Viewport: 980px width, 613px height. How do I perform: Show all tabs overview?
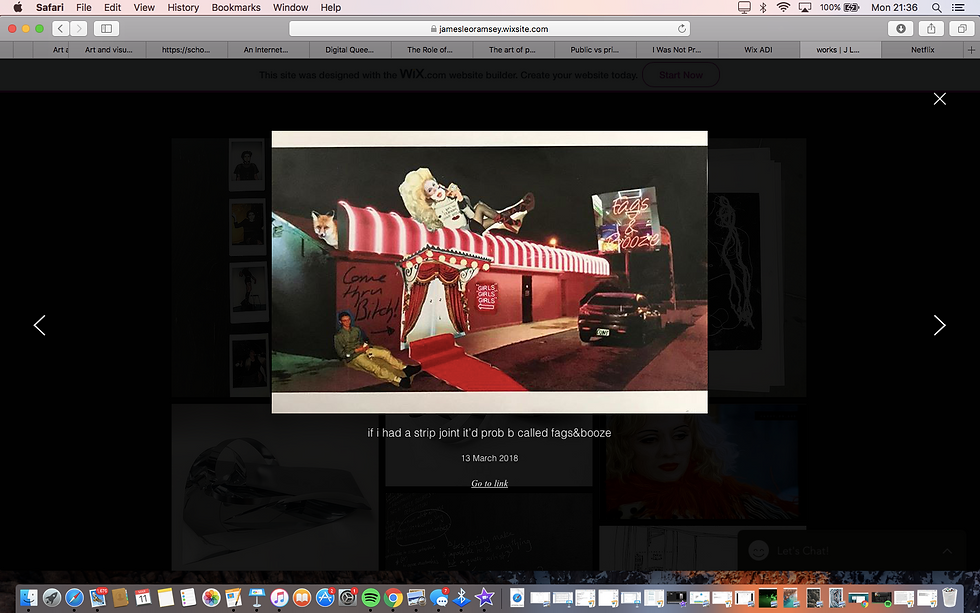pyautogui.click(x=962, y=29)
